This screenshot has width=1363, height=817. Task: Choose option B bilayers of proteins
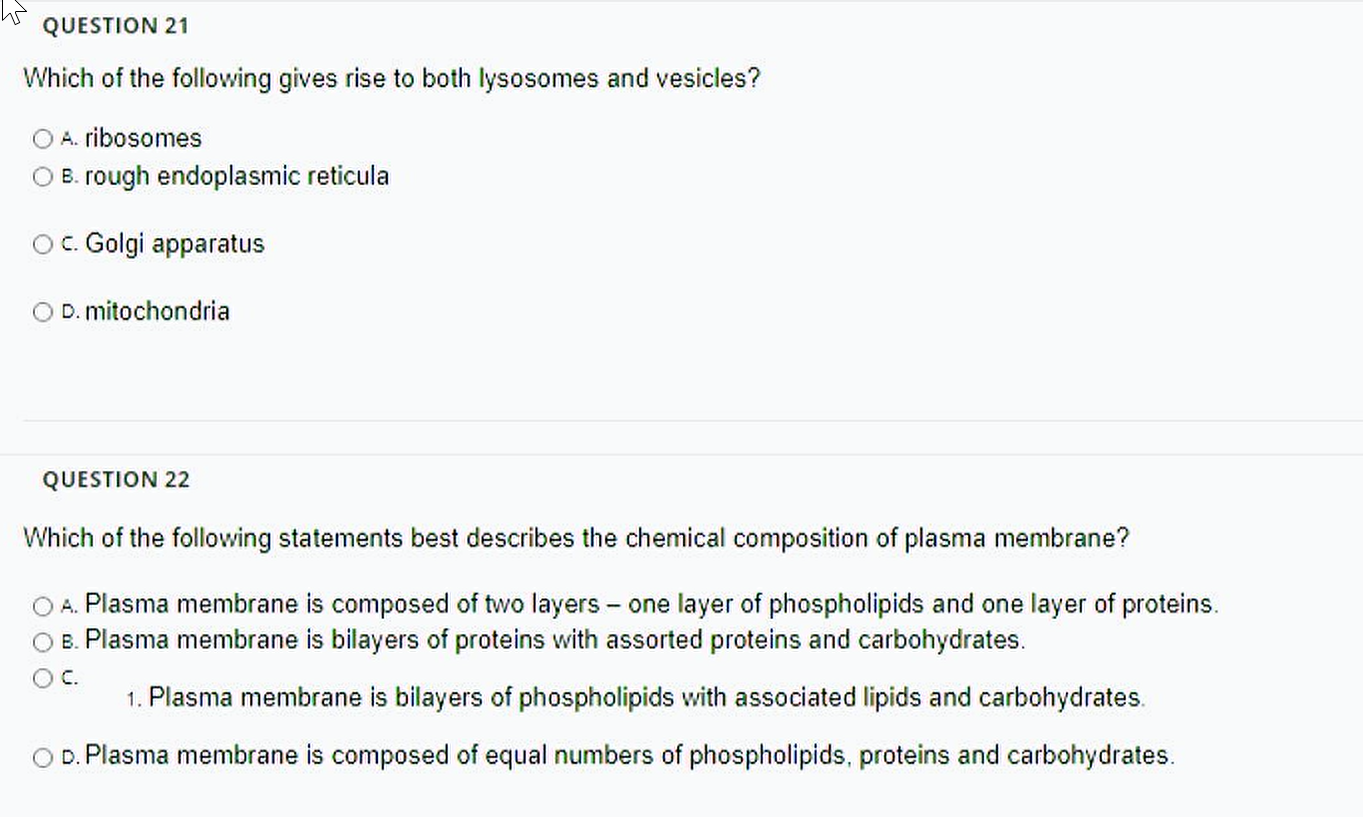click(x=43, y=641)
